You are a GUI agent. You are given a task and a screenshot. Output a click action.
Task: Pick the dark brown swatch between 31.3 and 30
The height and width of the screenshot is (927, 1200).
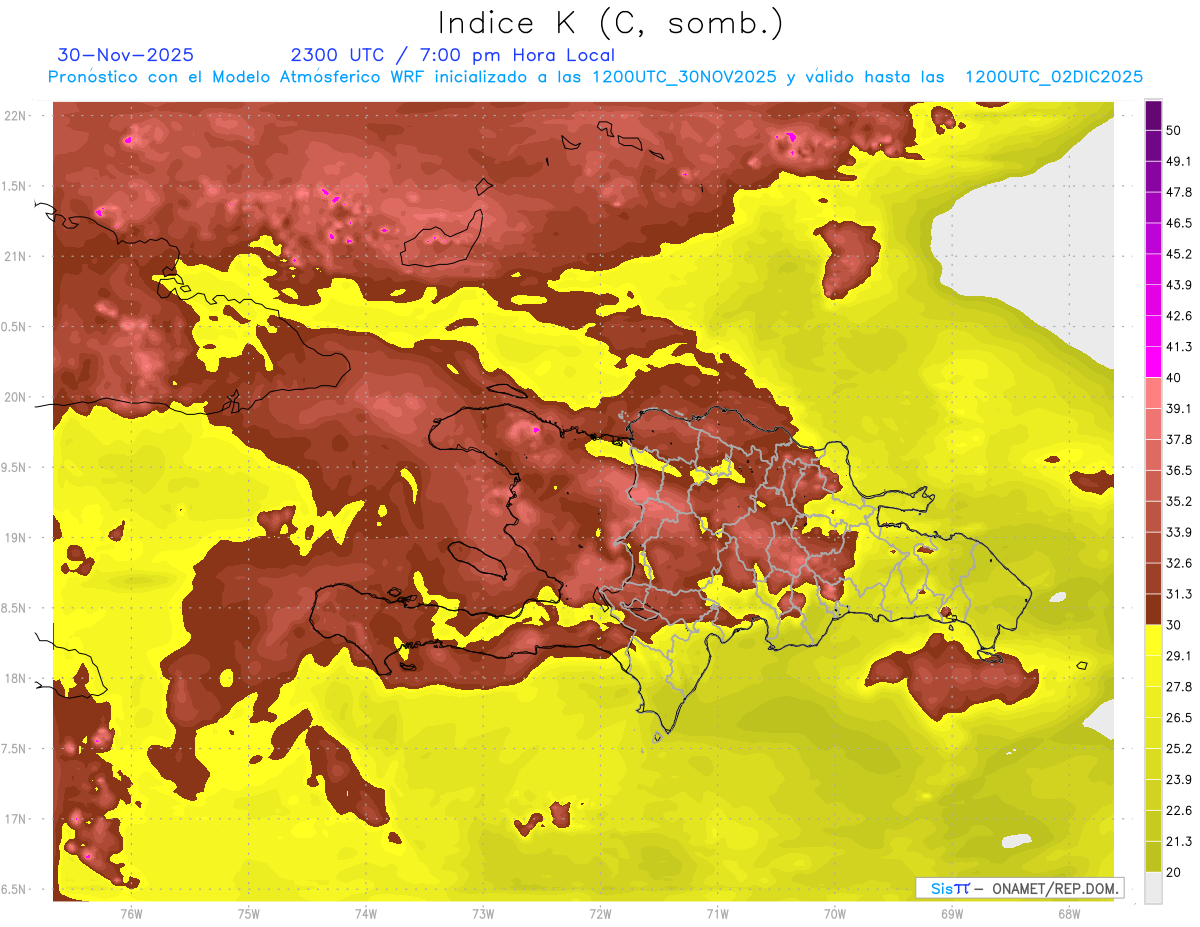[1153, 609]
